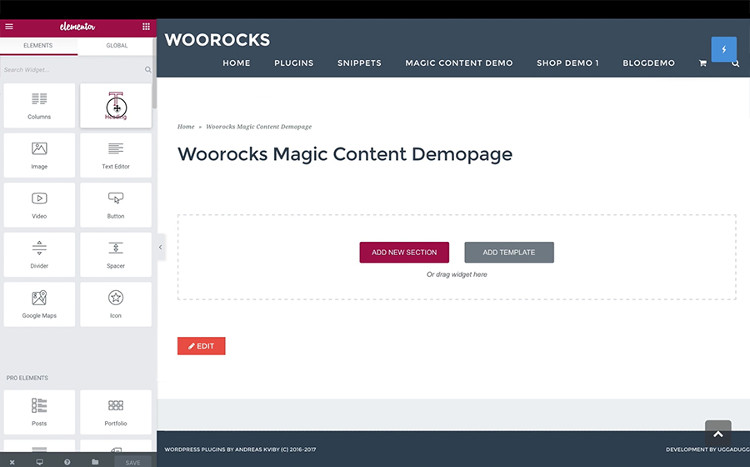Collapse the Elementor panel with side arrow
This screenshot has height=467, width=750.
(161, 247)
